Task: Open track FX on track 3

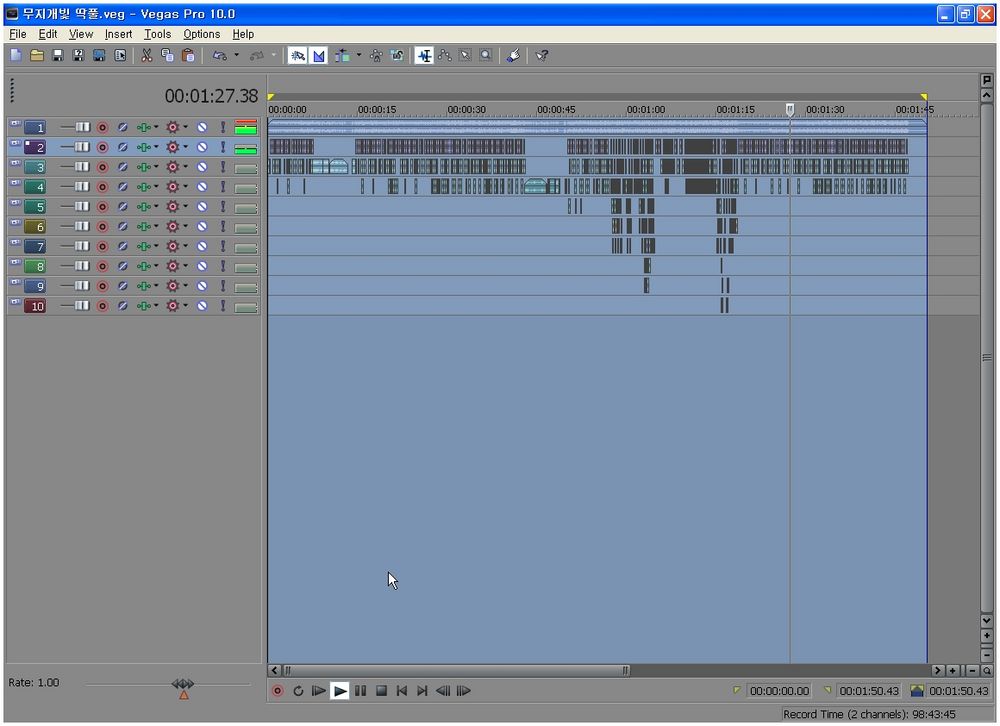Action: point(144,167)
